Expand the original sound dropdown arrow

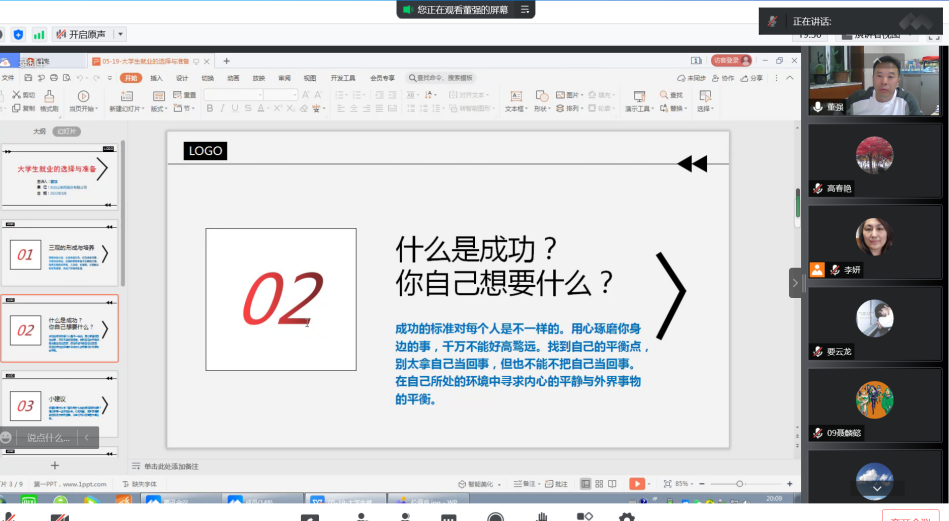click(x=120, y=35)
